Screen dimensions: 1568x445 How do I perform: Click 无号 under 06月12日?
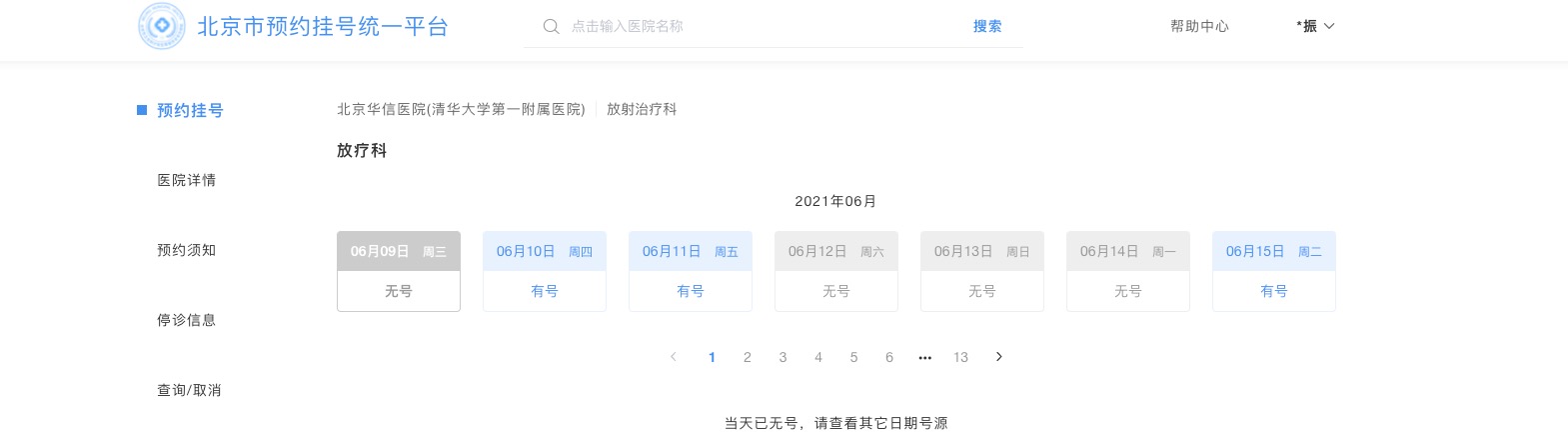pyautogui.click(x=836, y=291)
